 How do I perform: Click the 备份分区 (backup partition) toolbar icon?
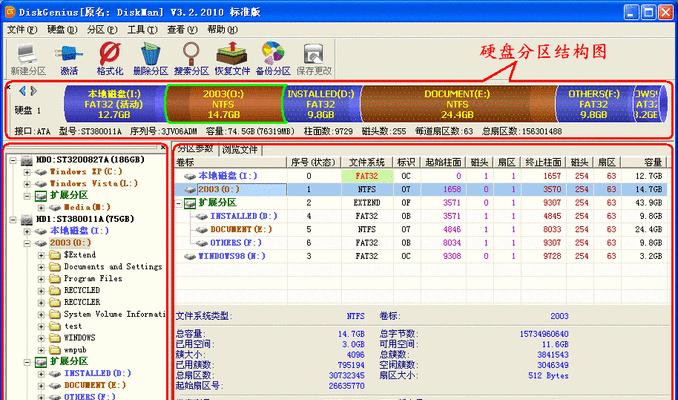(x=273, y=59)
